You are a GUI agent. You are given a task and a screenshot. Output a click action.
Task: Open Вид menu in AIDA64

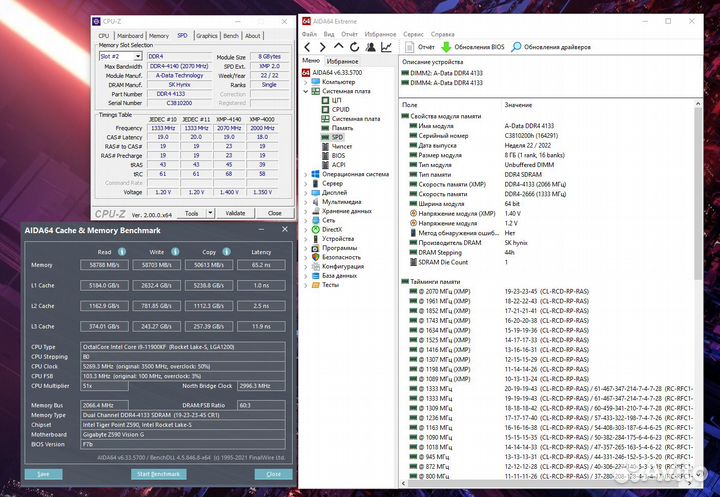tap(329, 34)
